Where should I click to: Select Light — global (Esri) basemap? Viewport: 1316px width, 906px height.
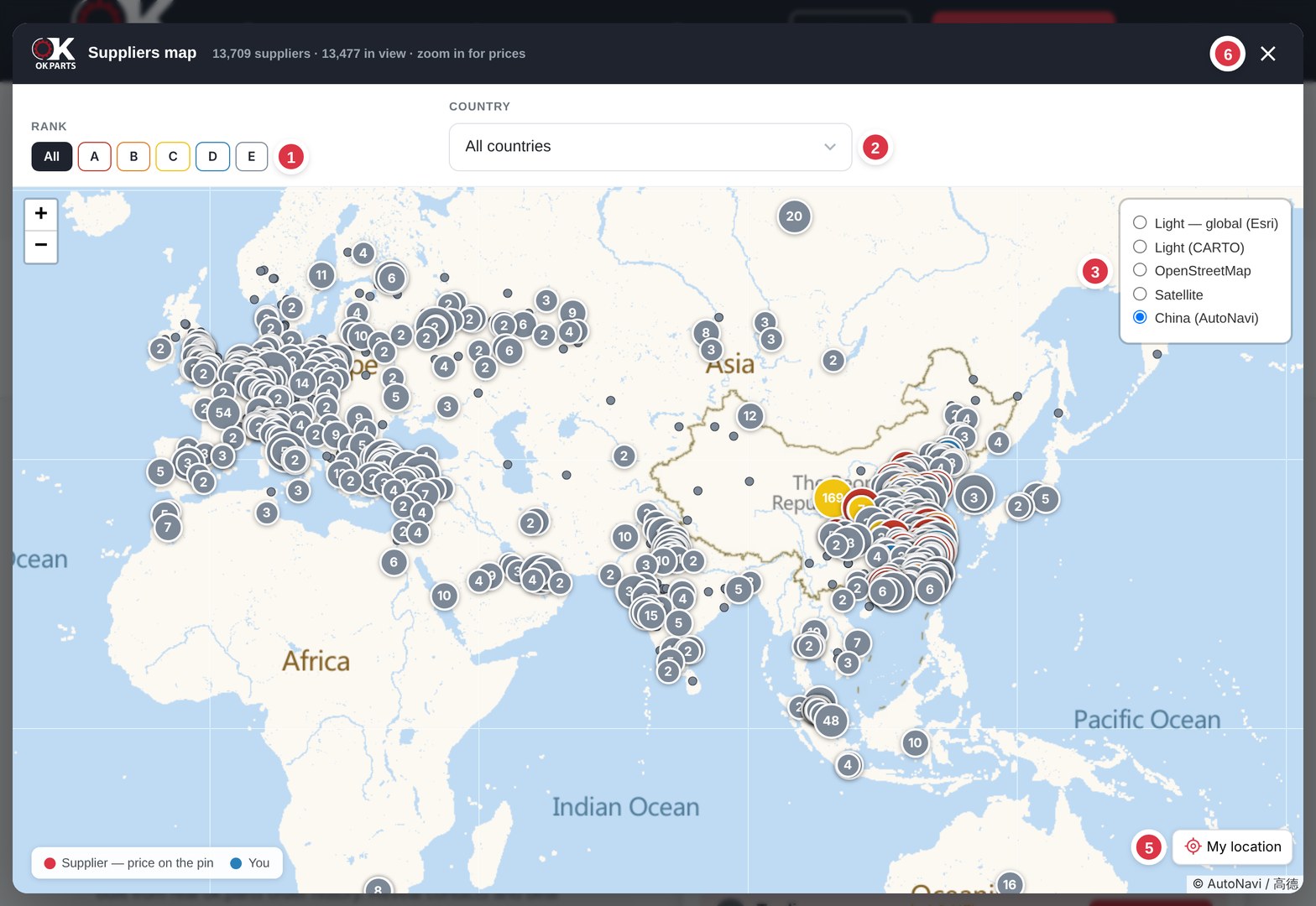point(1205,223)
